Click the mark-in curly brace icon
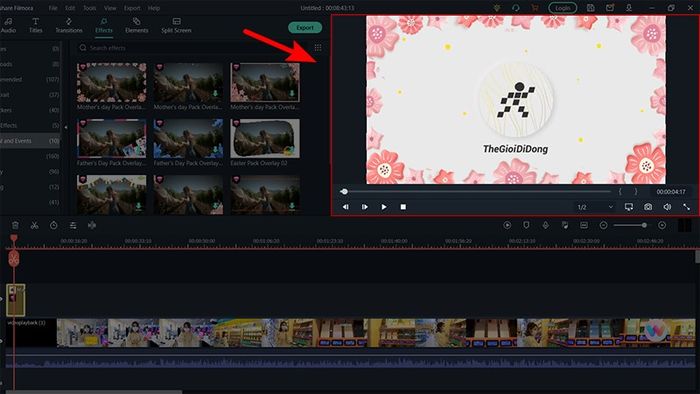 click(x=620, y=191)
